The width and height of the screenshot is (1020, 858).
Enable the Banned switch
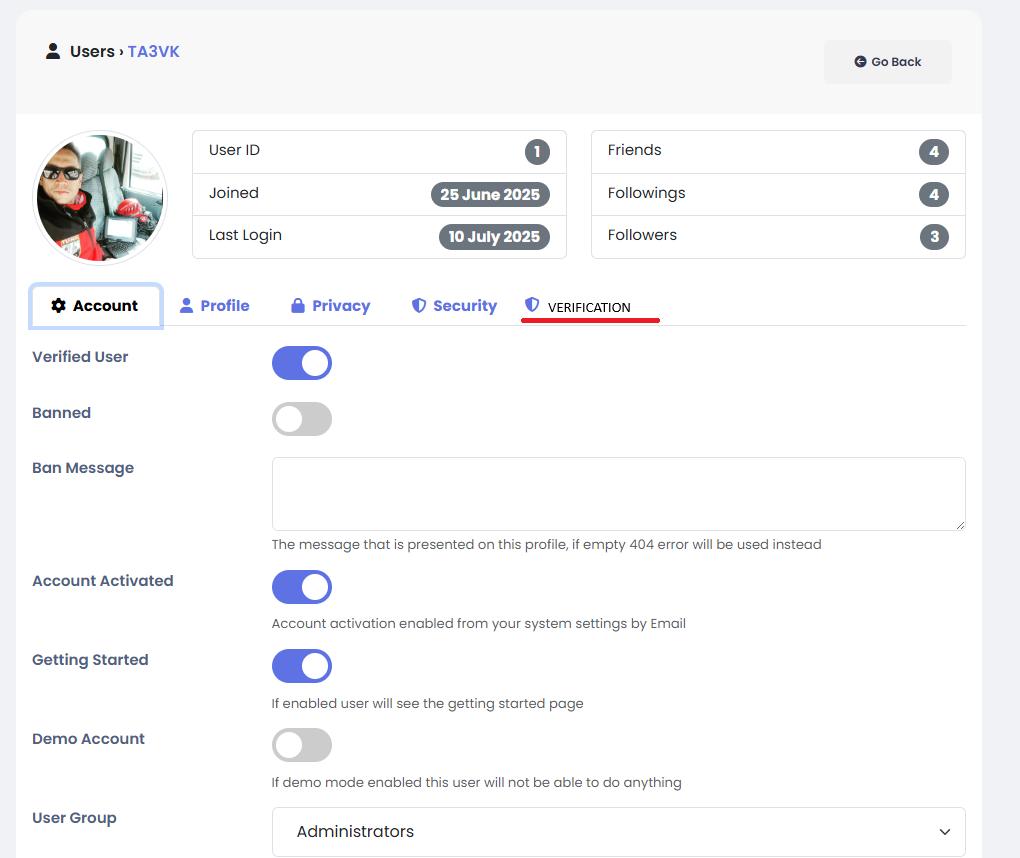[x=302, y=419]
